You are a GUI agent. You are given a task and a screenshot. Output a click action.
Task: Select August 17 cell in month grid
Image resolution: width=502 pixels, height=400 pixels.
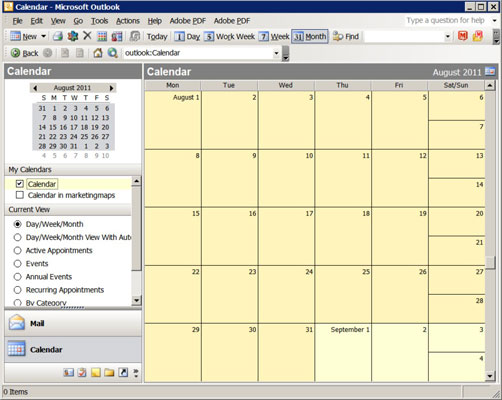(x=286, y=236)
